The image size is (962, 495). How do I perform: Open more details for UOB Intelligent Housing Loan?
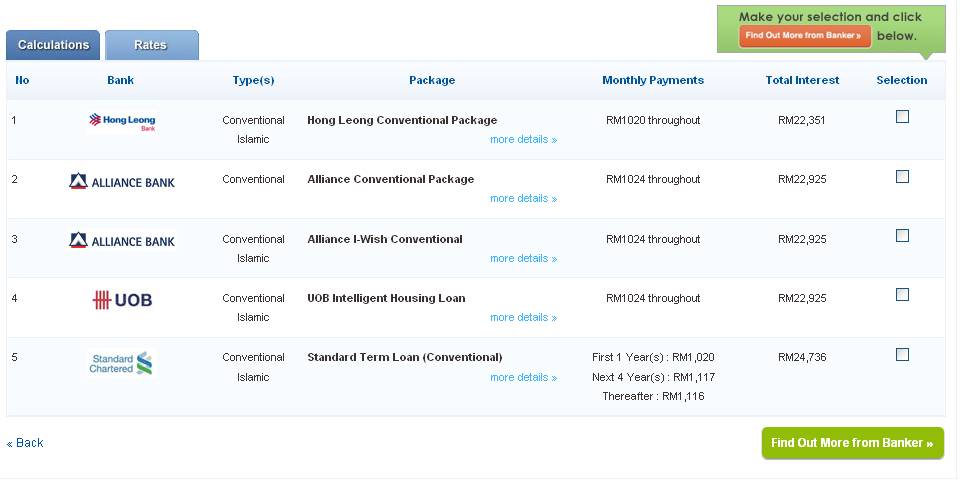[x=523, y=318]
